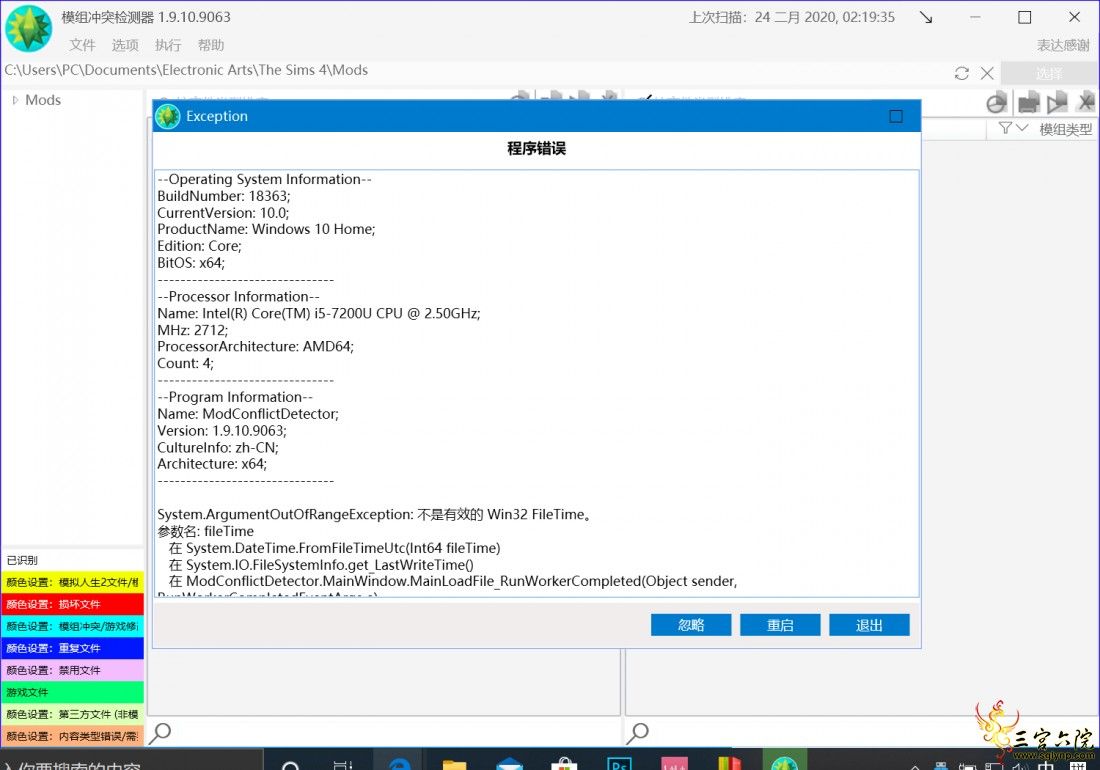Select cyan swatch 模组冲突 color setting

point(73,626)
